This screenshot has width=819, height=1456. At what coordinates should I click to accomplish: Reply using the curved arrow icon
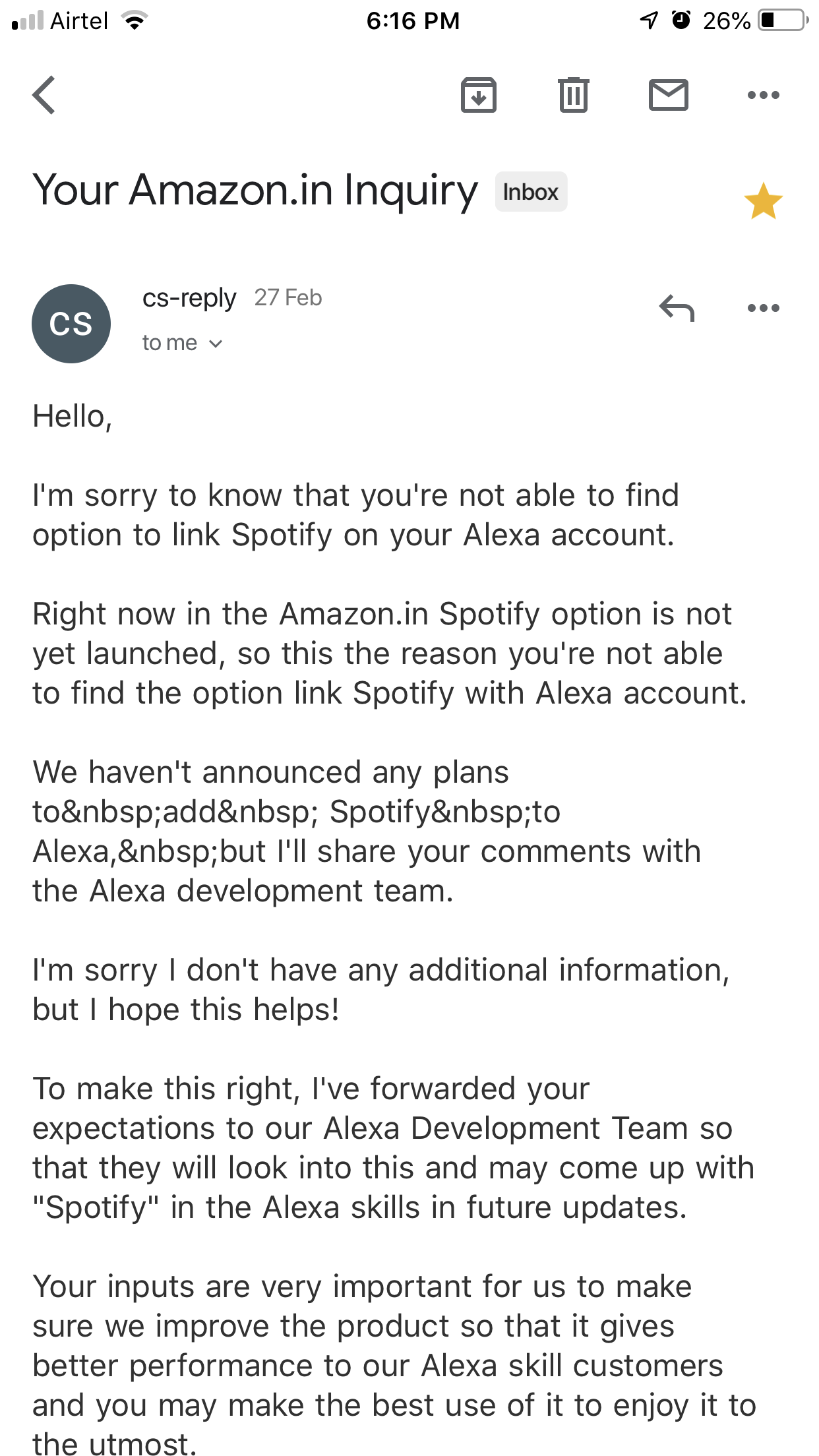tap(677, 308)
